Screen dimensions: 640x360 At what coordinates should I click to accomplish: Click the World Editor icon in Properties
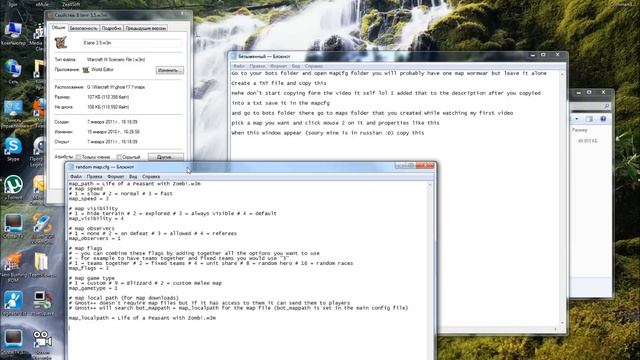point(86,70)
